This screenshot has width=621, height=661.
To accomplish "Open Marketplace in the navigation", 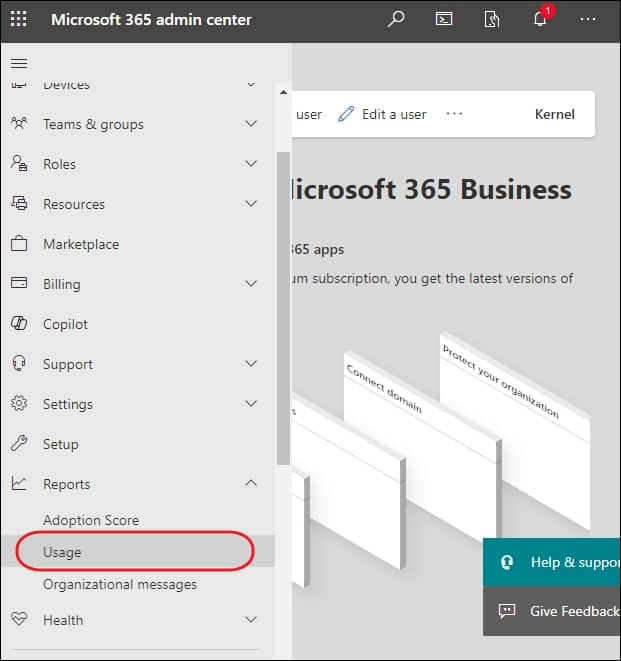I will tap(137, 244).
